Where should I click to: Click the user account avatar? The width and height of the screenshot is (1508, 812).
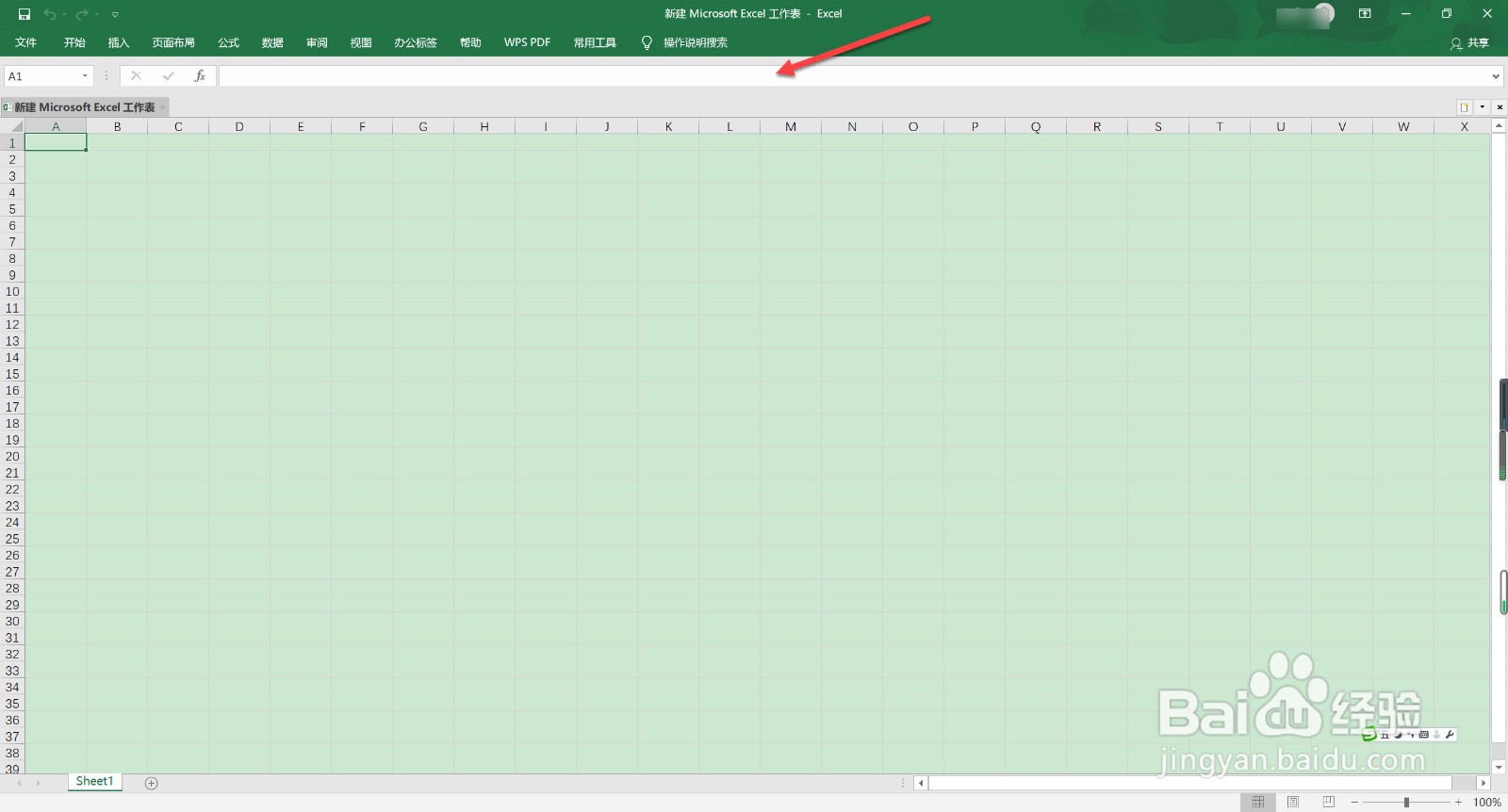1323,14
